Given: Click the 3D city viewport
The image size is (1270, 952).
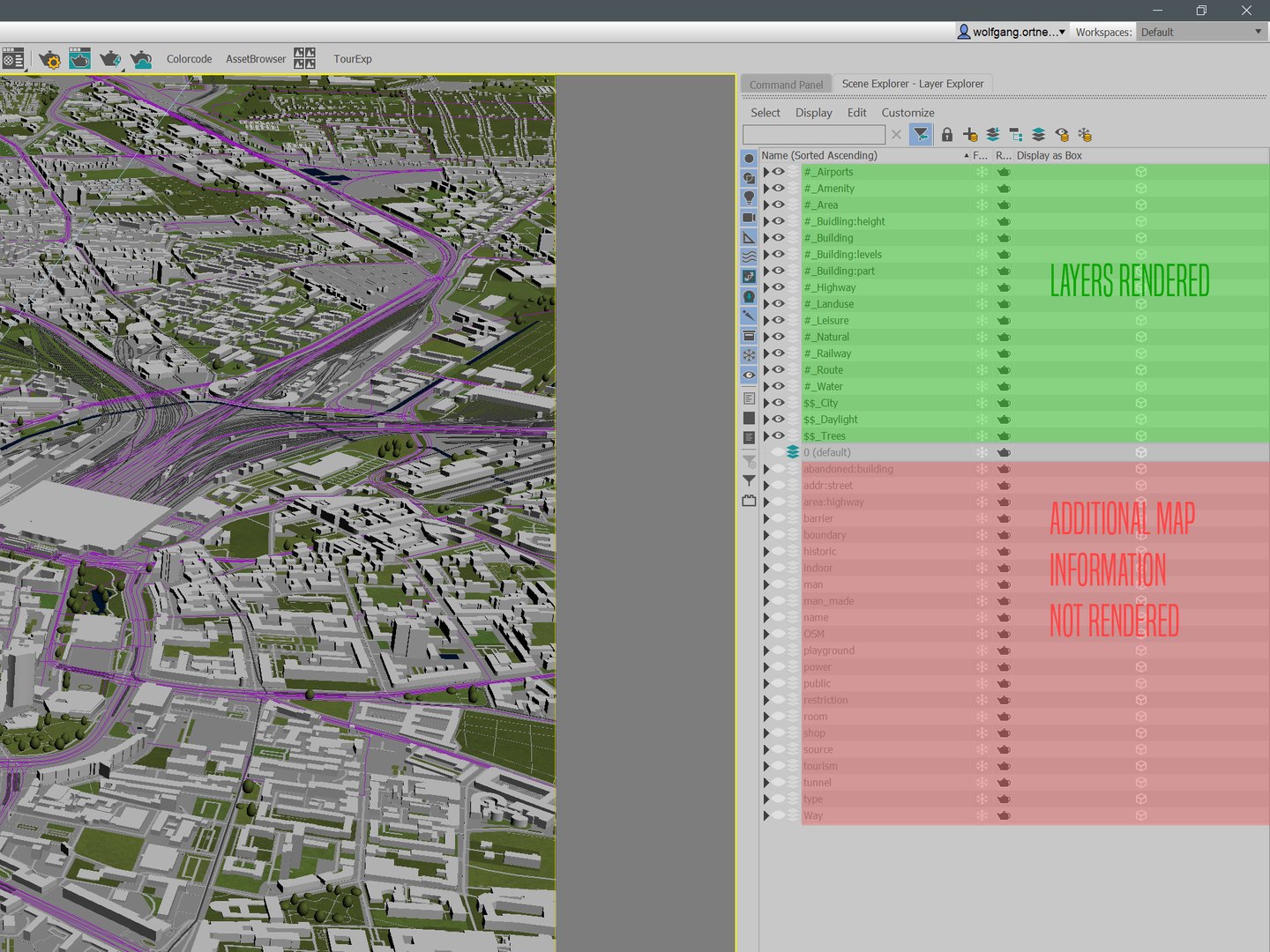Looking at the screenshot, I should click(x=278, y=513).
